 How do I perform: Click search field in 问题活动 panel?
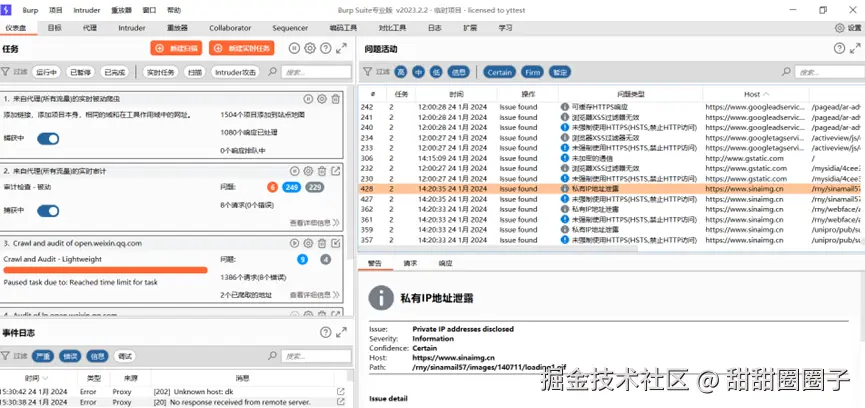[828, 72]
